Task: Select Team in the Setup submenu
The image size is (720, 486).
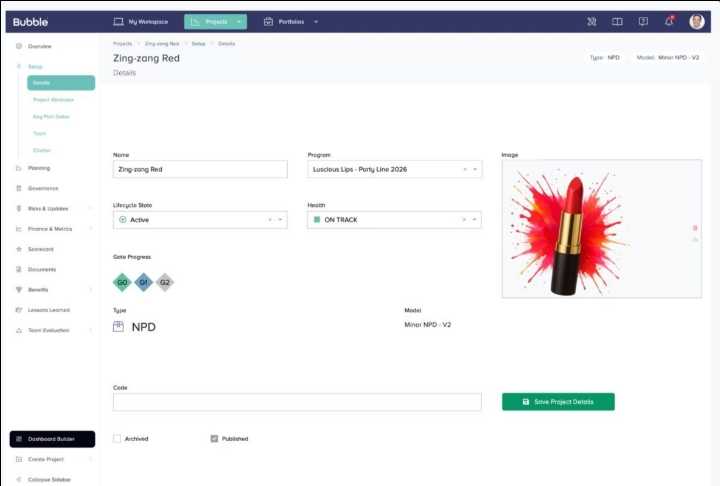Action: coord(39,133)
